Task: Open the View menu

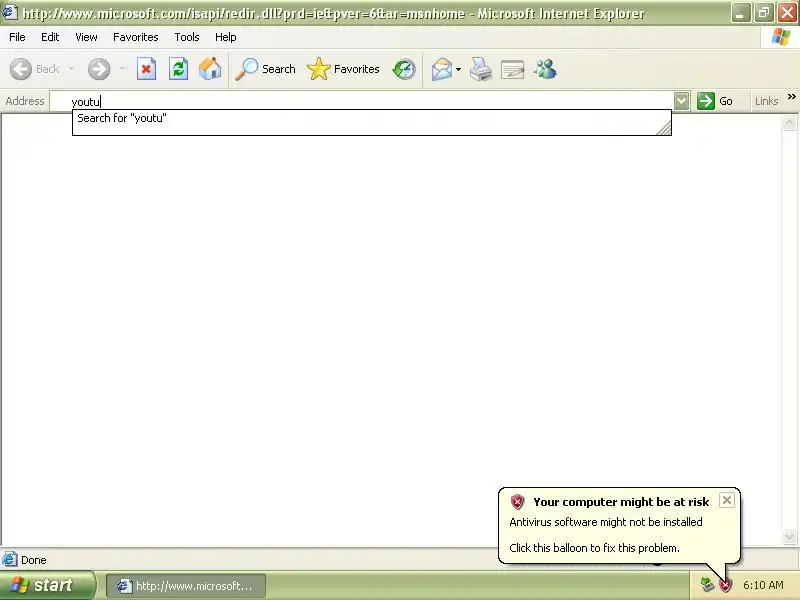Action: pyautogui.click(x=86, y=37)
